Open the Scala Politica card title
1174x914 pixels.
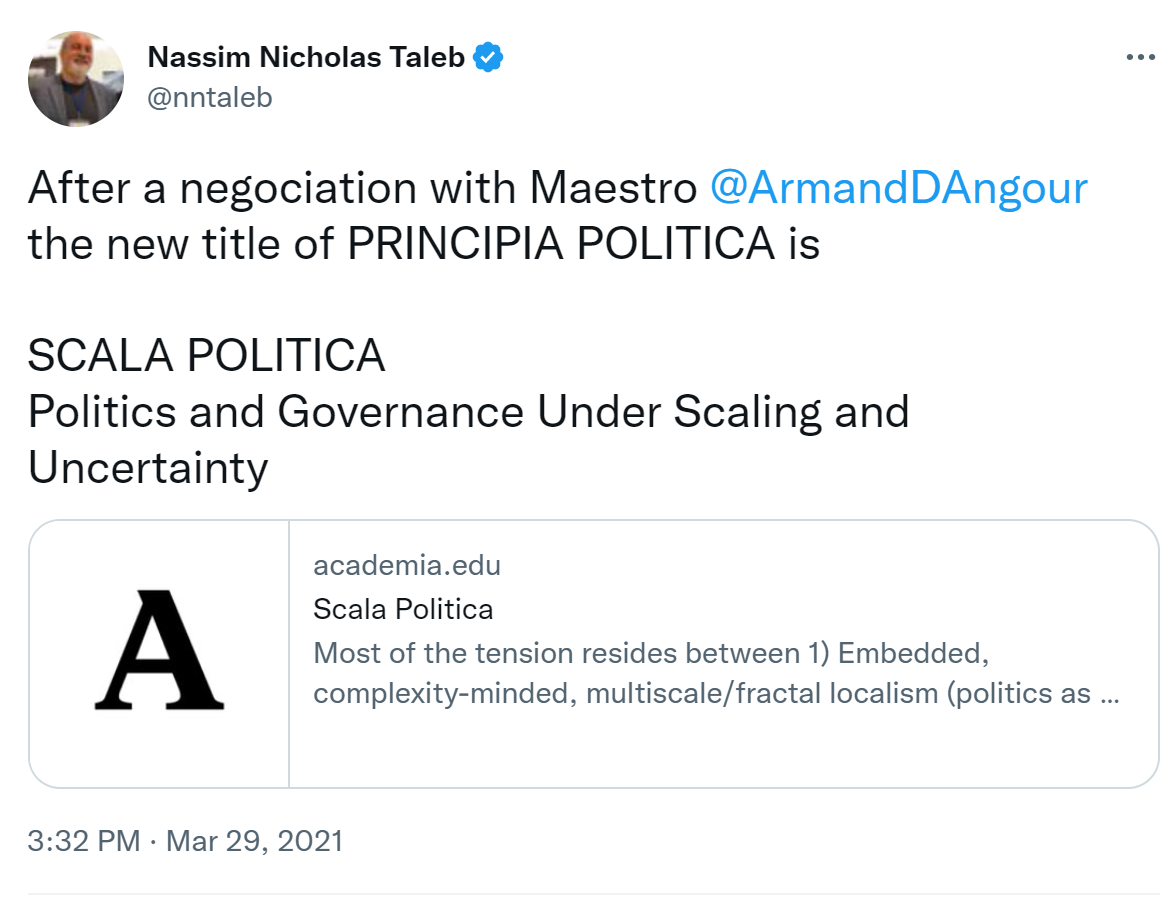point(403,609)
